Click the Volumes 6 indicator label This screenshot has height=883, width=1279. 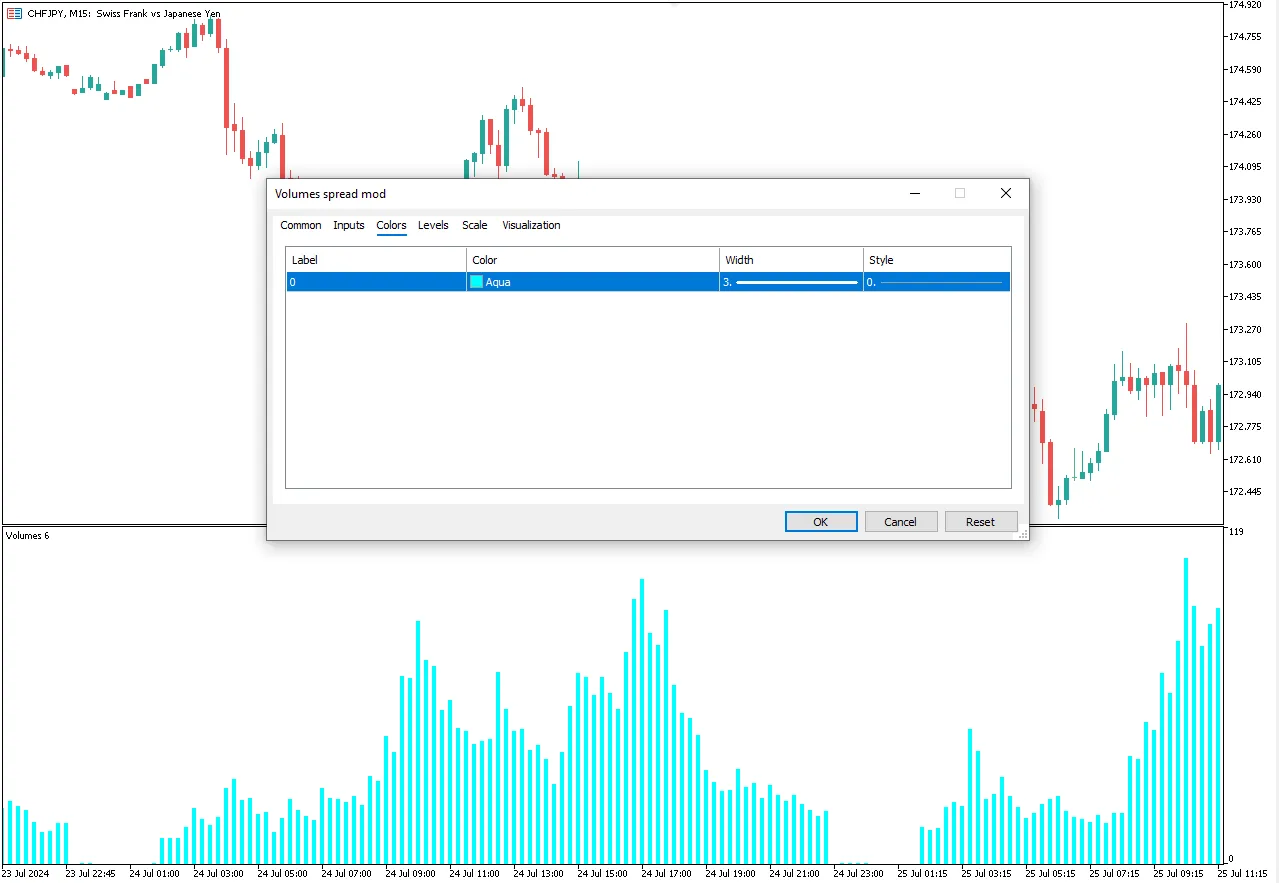tap(27, 536)
